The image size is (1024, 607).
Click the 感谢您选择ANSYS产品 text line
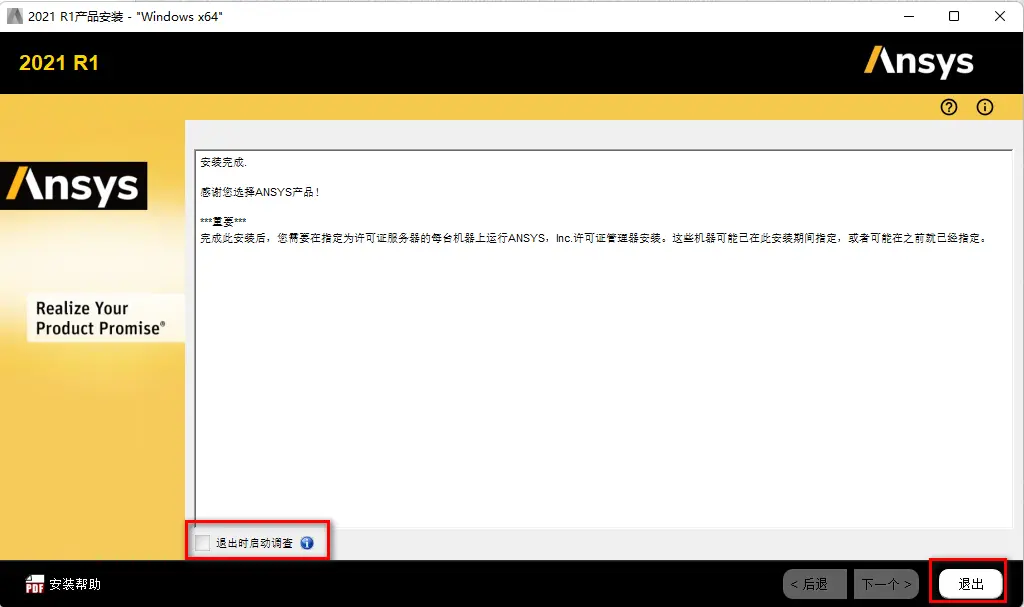pos(259,192)
